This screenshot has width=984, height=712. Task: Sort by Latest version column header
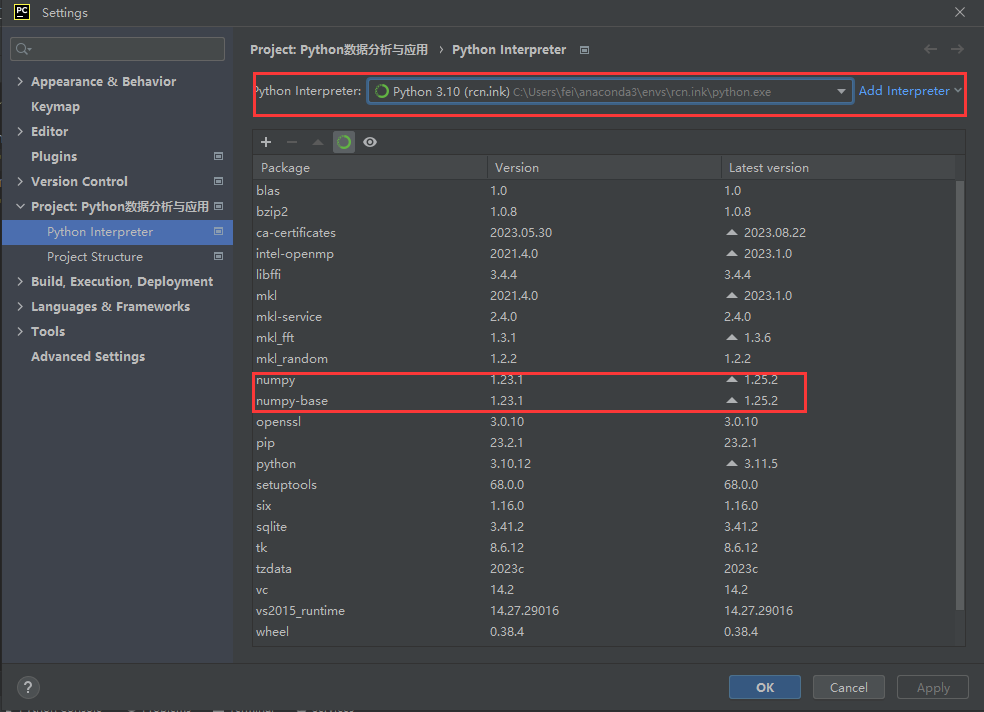[838, 167]
